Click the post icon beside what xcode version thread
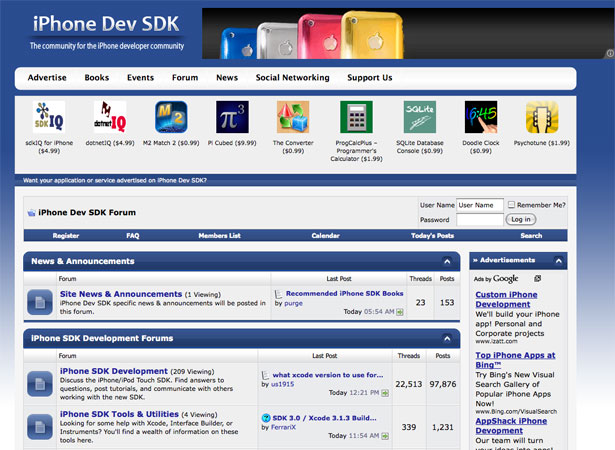 266,375
